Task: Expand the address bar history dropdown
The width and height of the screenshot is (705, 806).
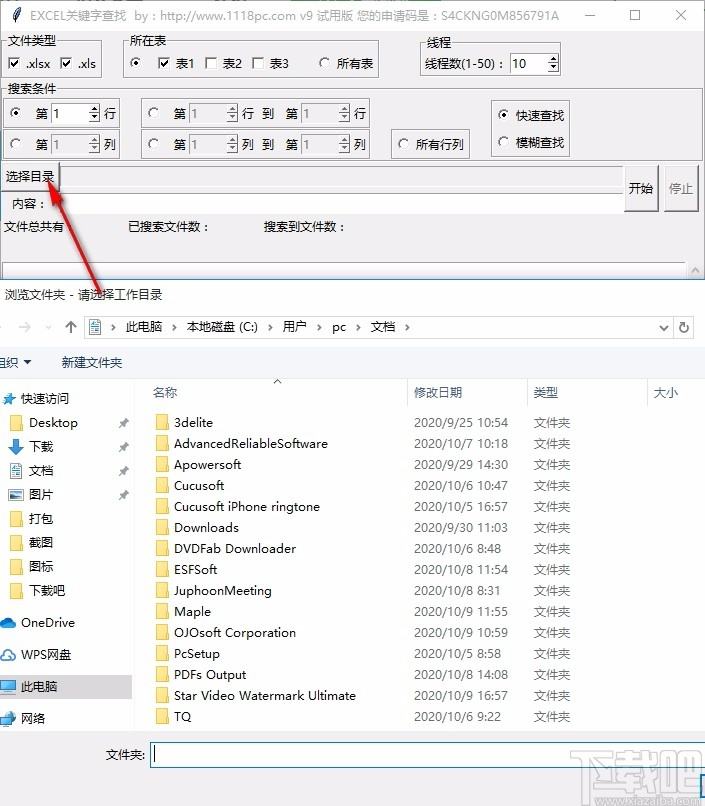Action: pyautogui.click(x=663, y=327)
